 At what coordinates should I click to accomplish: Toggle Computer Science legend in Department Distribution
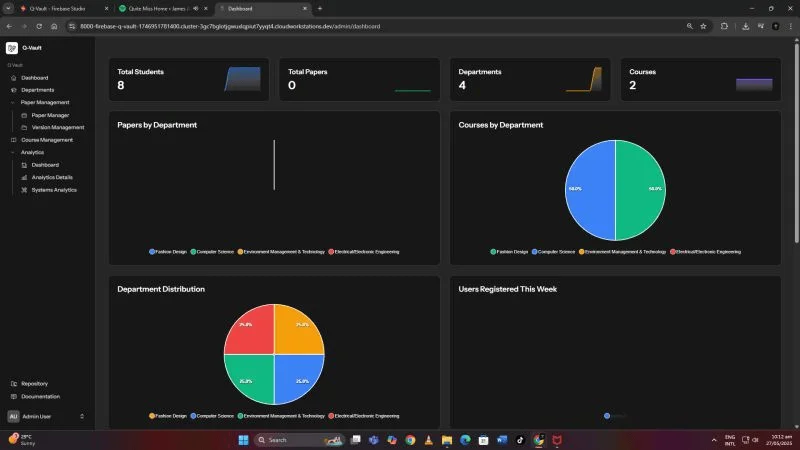point(212,416)
